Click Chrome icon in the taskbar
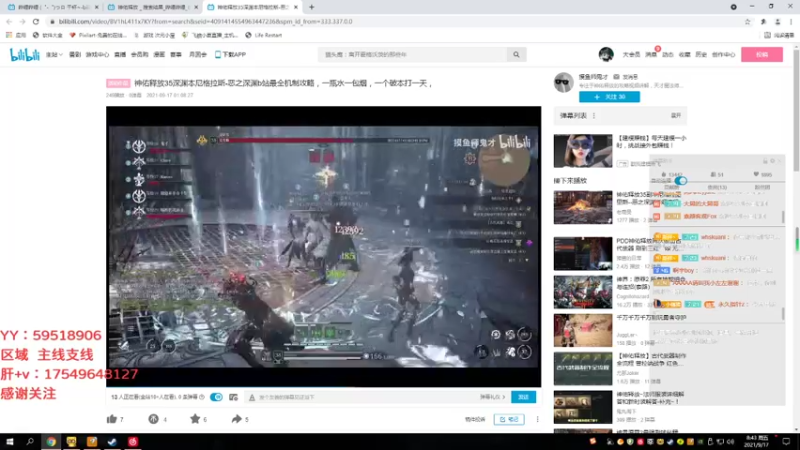800x450 pixels. coord(51,442)
